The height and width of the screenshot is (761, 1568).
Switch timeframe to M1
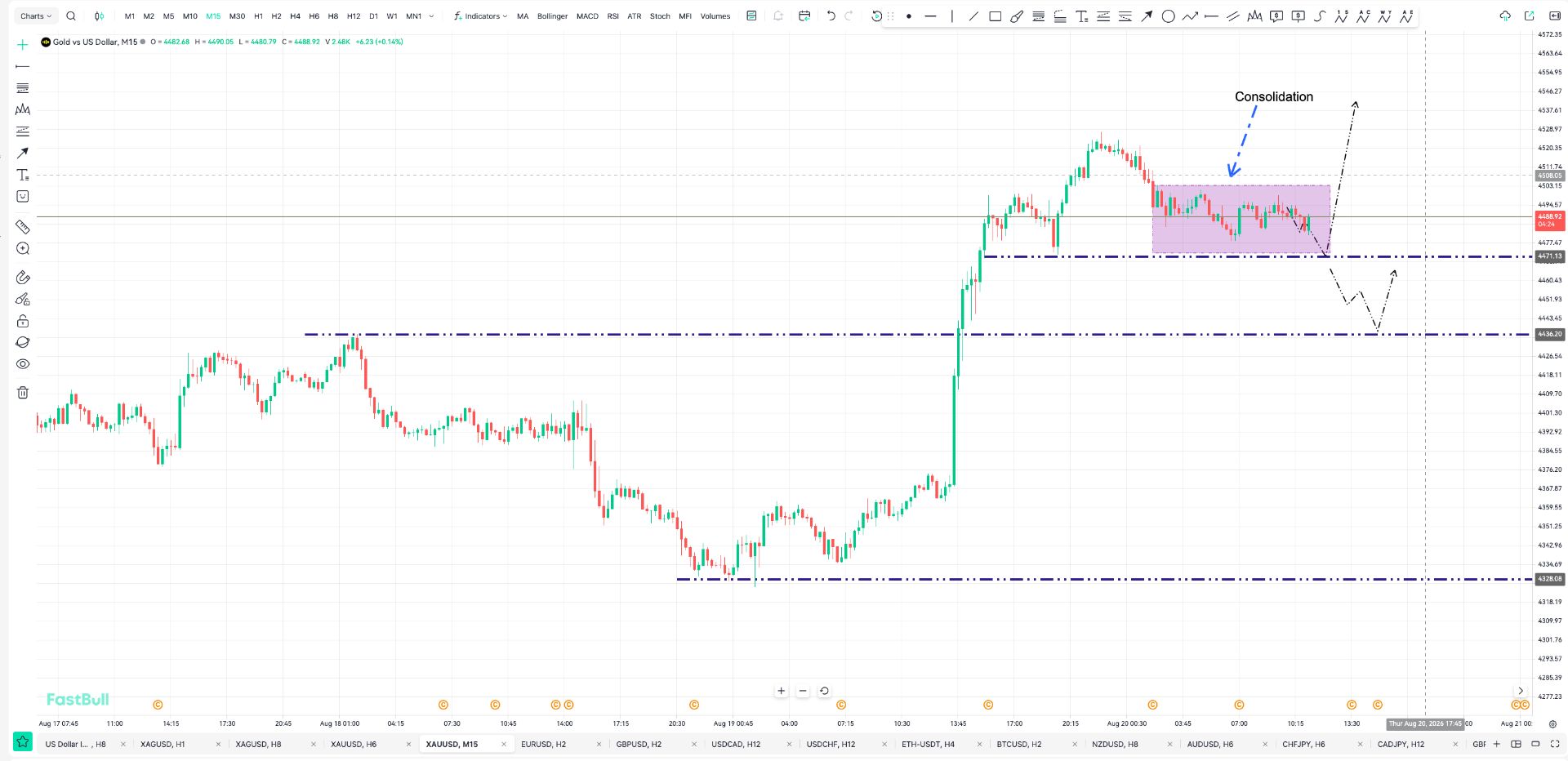click(x=130, y=16)
